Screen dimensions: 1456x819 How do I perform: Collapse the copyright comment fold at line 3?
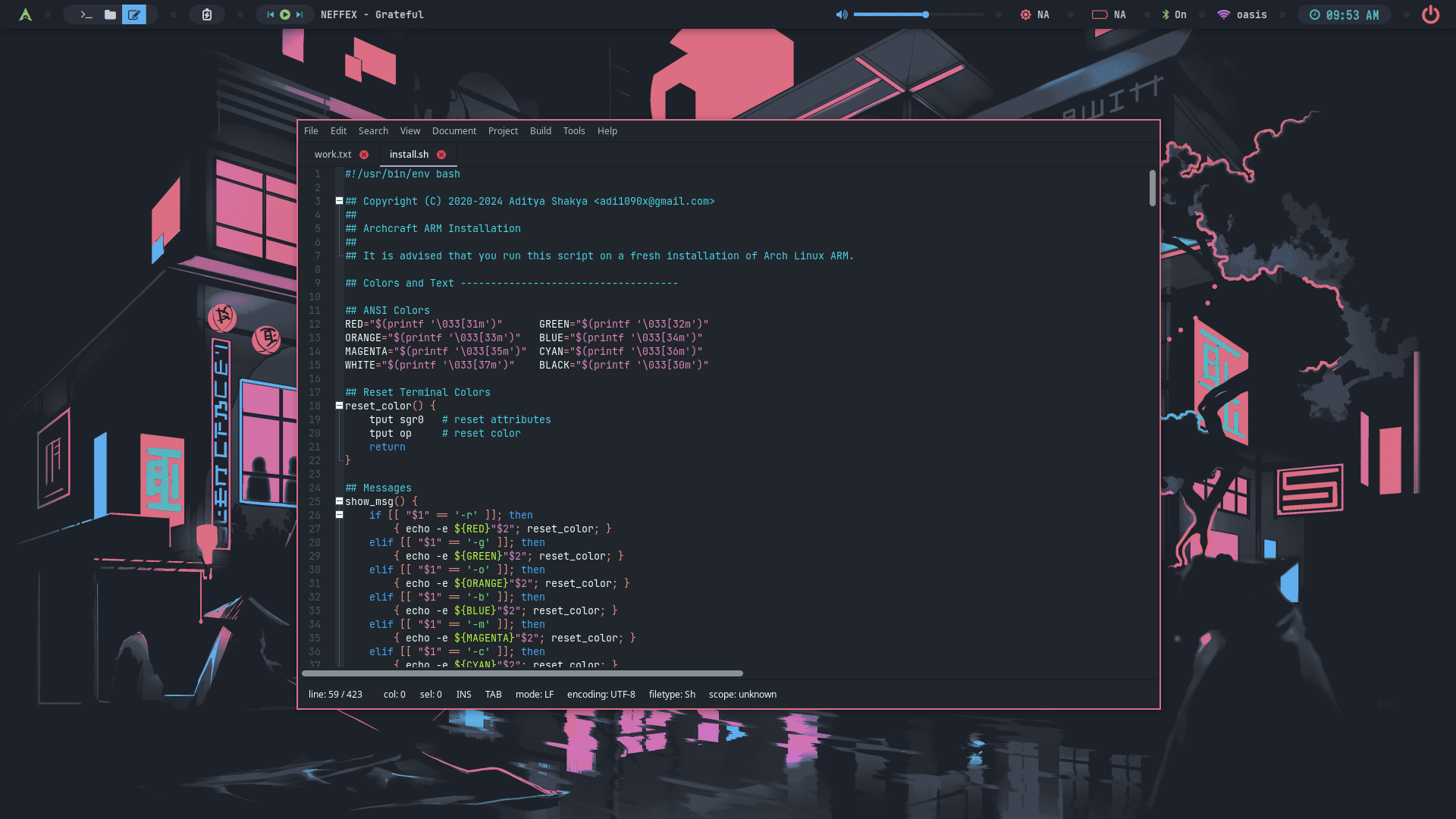(x=339, y=201)
